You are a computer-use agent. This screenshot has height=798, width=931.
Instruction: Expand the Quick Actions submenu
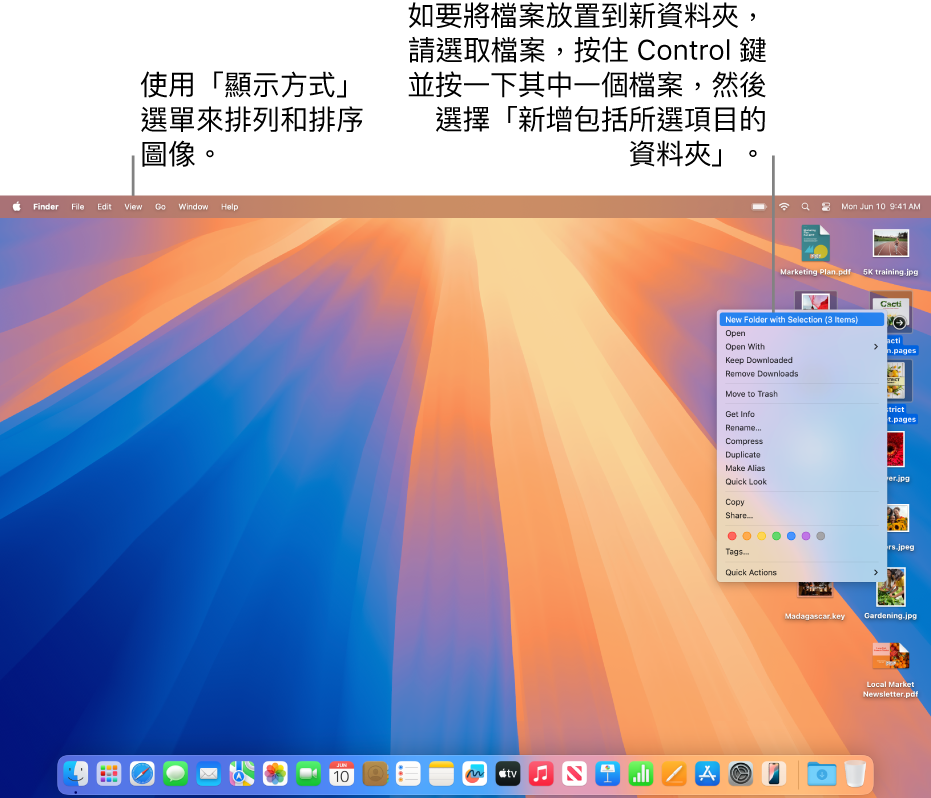(x=802, y=572)
